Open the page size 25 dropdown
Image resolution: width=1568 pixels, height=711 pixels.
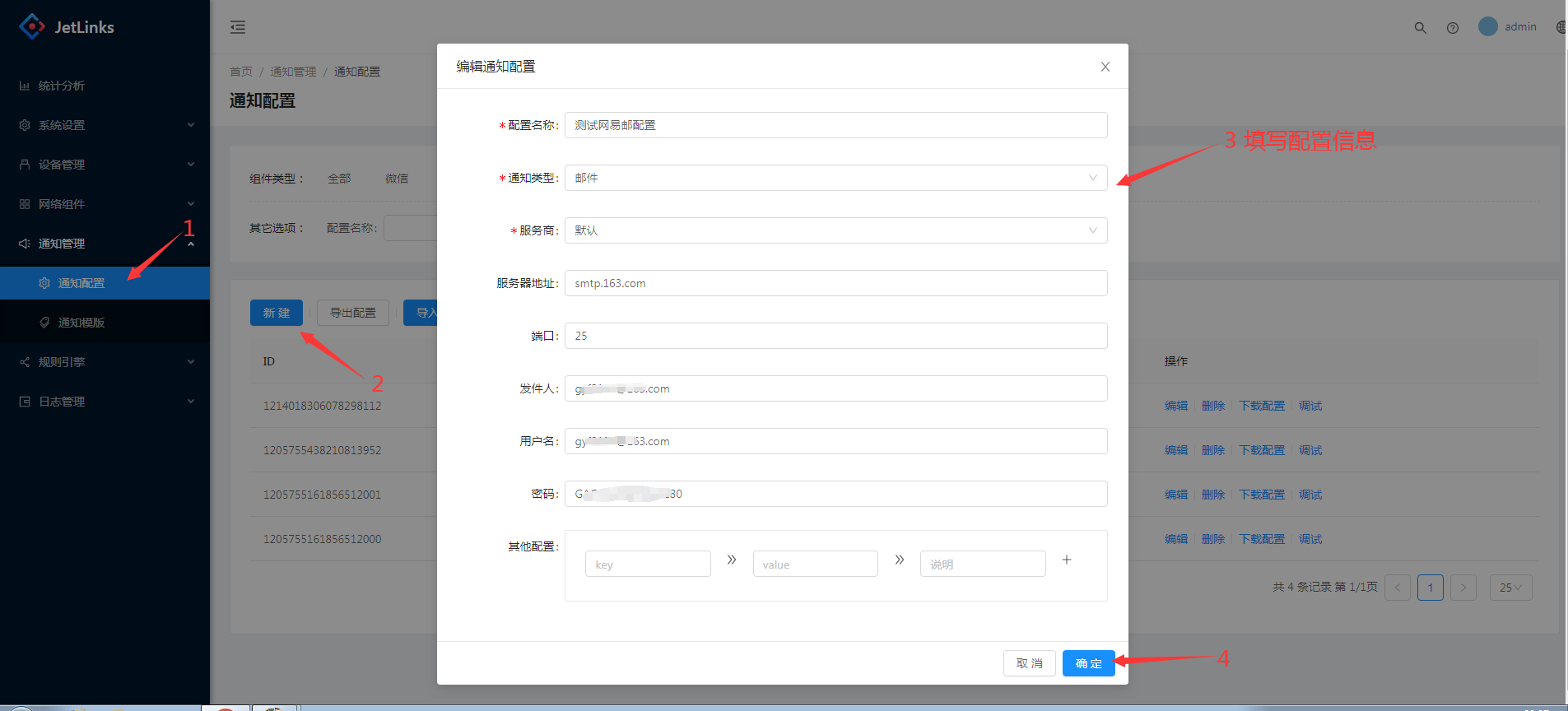(x=1510, y=588)
